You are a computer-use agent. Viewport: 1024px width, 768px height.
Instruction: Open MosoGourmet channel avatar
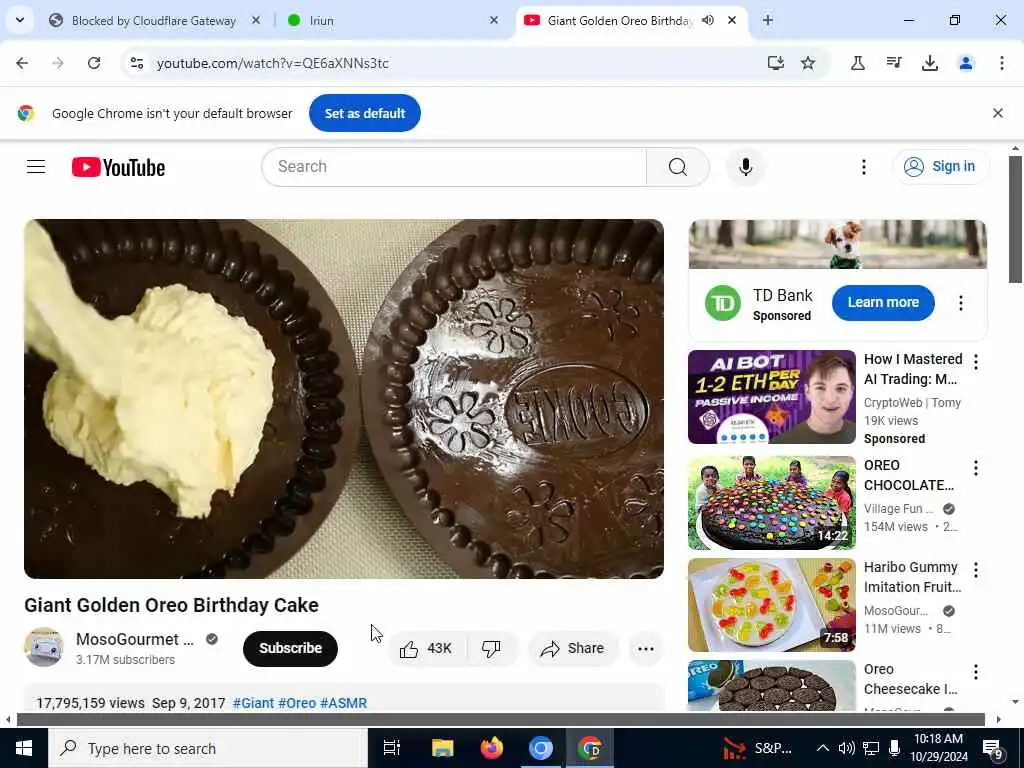tap(44, 648)
